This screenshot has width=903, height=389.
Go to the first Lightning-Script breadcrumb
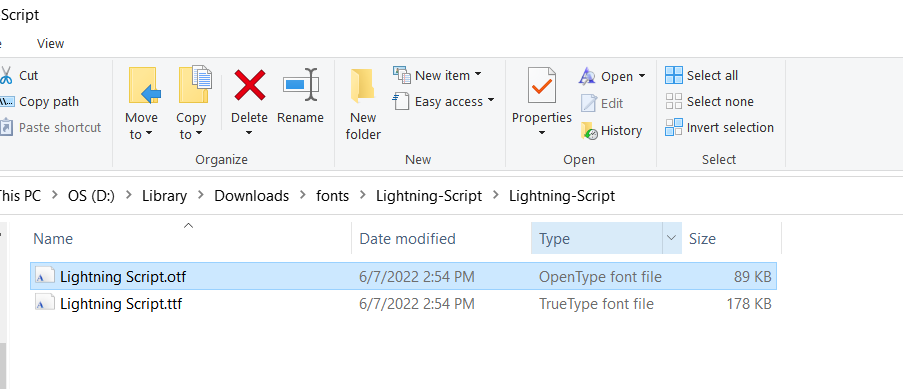tap(429, 196)
